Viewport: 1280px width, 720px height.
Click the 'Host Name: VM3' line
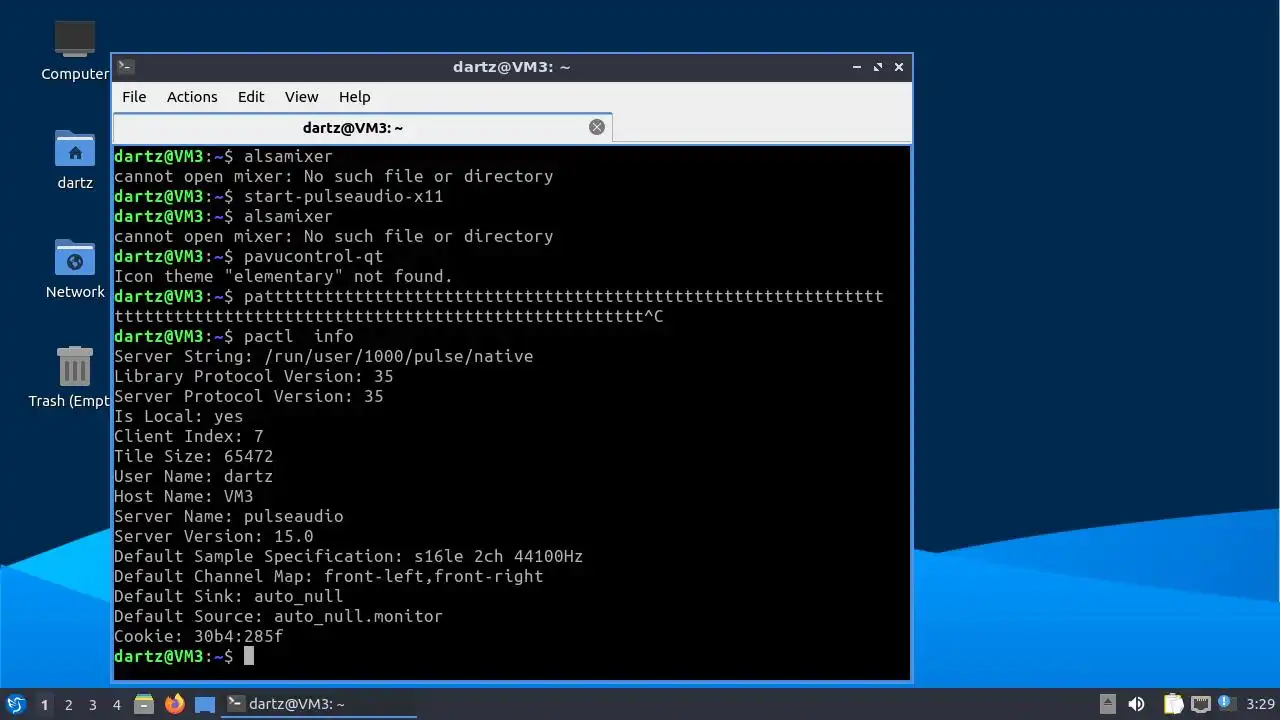click(184, 496)
